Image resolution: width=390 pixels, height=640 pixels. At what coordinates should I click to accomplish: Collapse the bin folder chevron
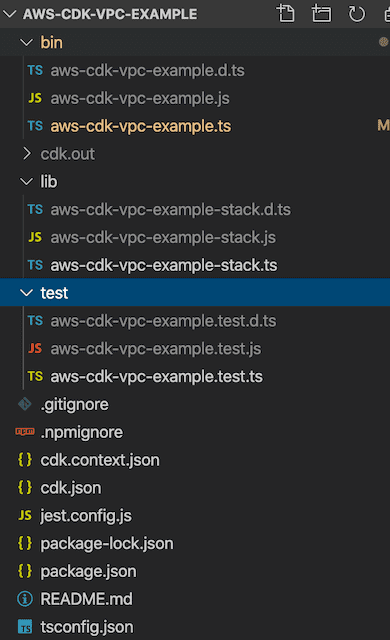click(27, 42)
